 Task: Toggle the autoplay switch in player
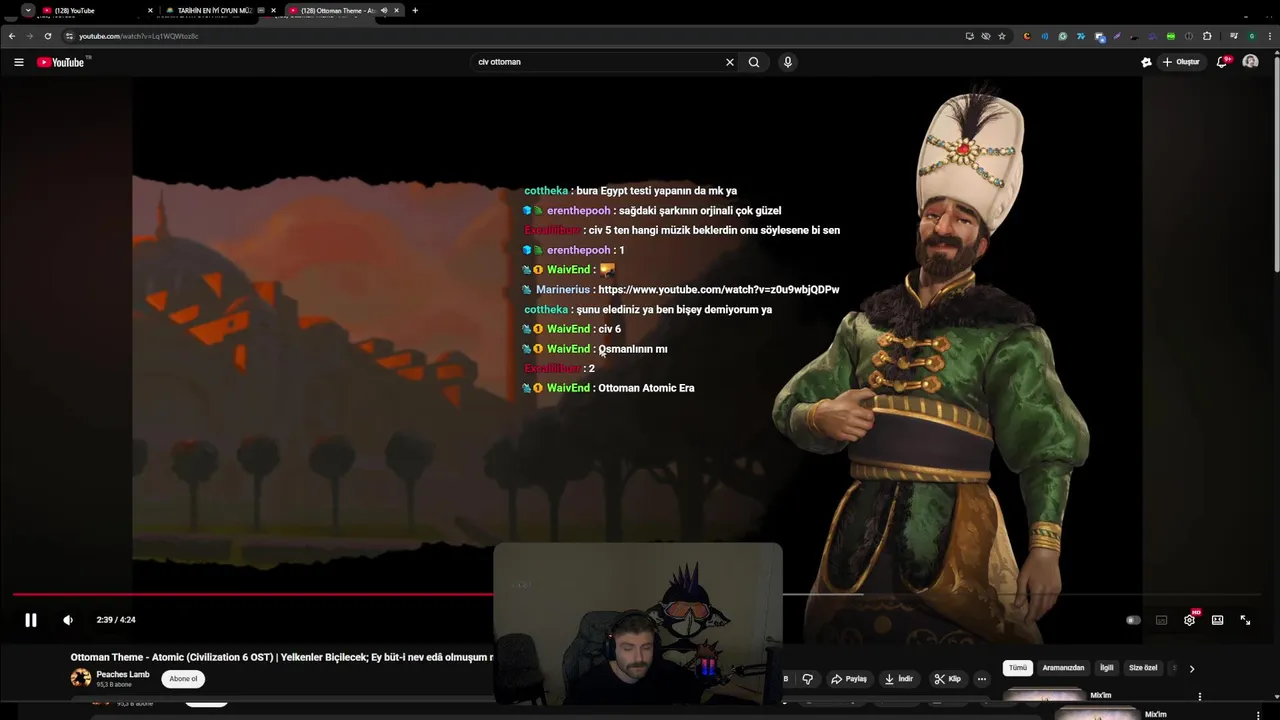[1133, 620]
